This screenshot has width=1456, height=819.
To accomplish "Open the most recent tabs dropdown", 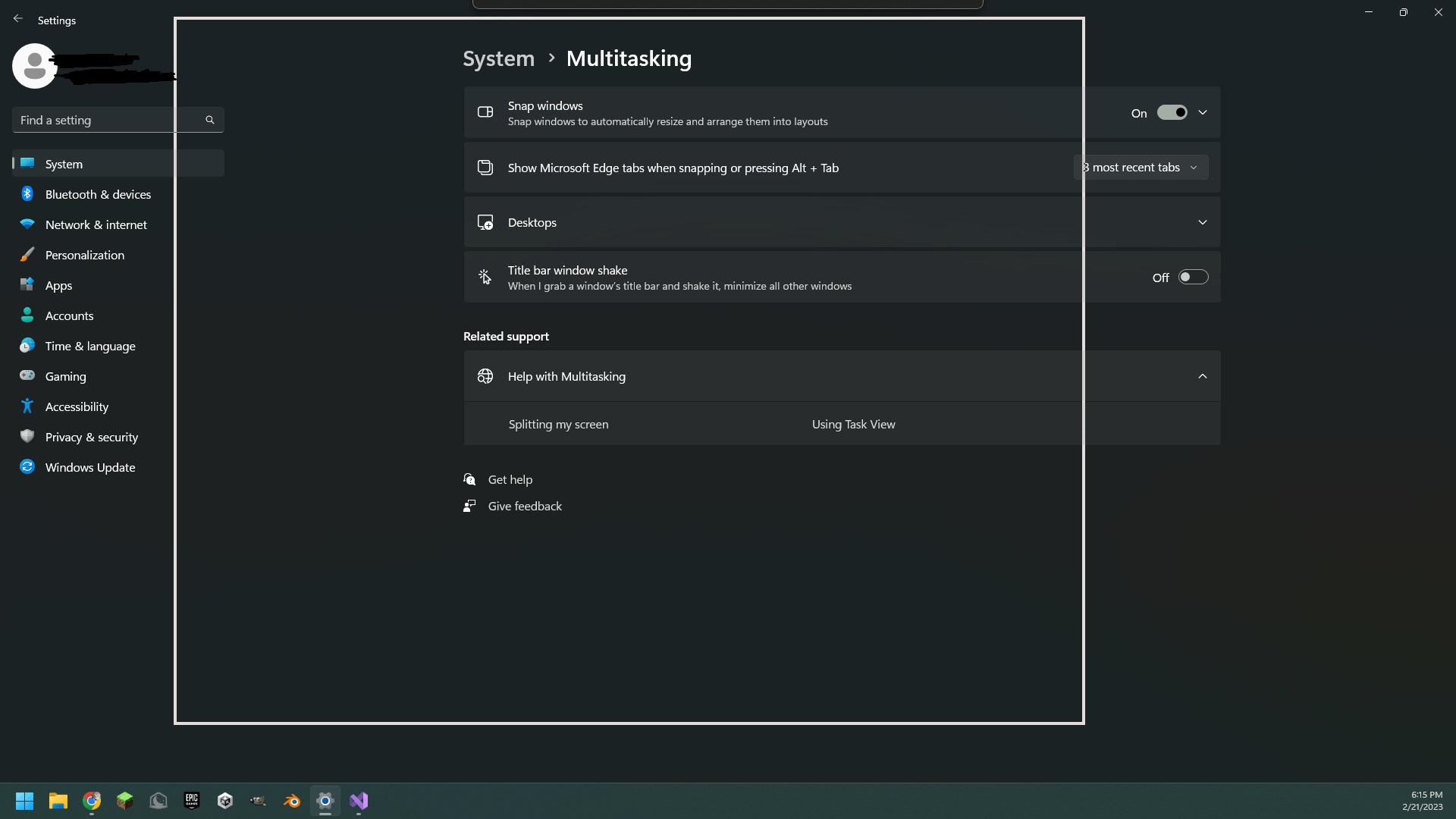I will [x=1141, y=168].
